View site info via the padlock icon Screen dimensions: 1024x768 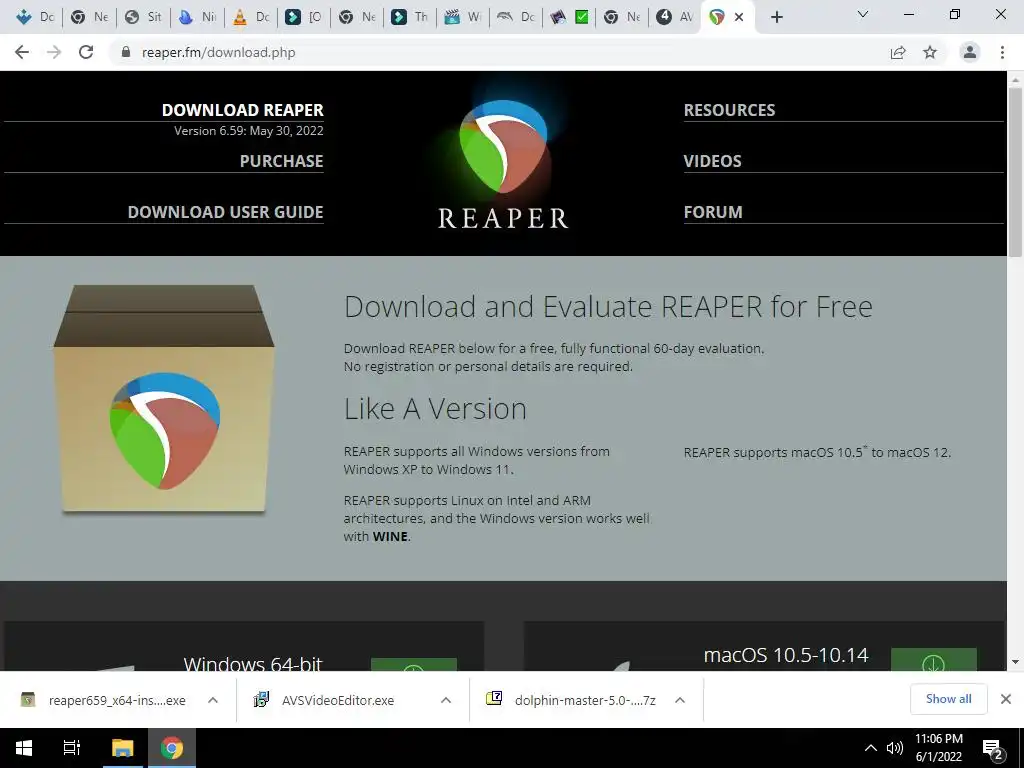[127, 52]
